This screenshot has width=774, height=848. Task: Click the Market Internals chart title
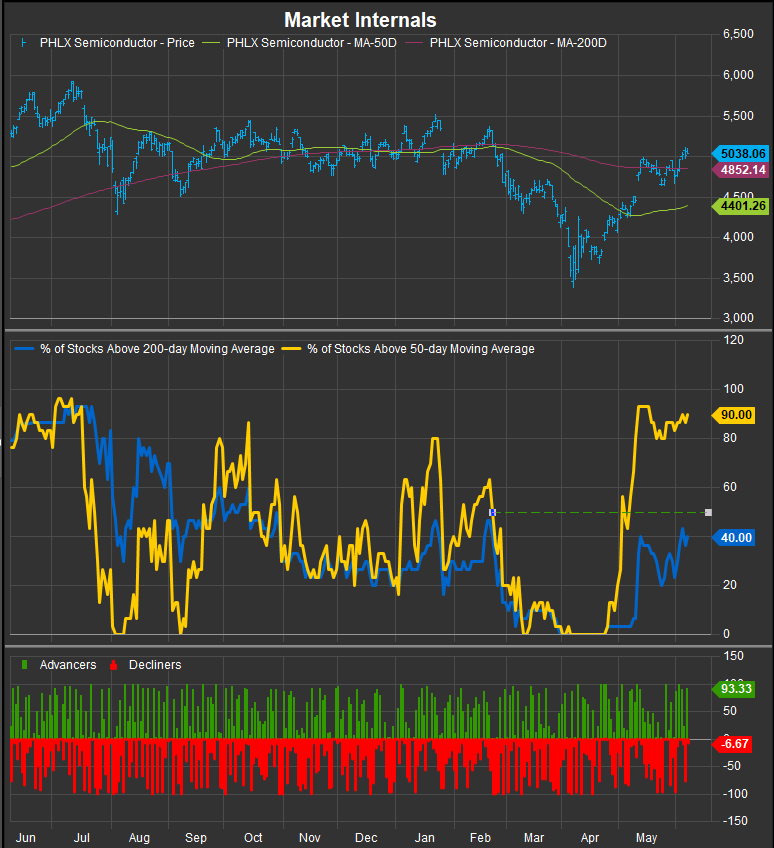(360, 20)
